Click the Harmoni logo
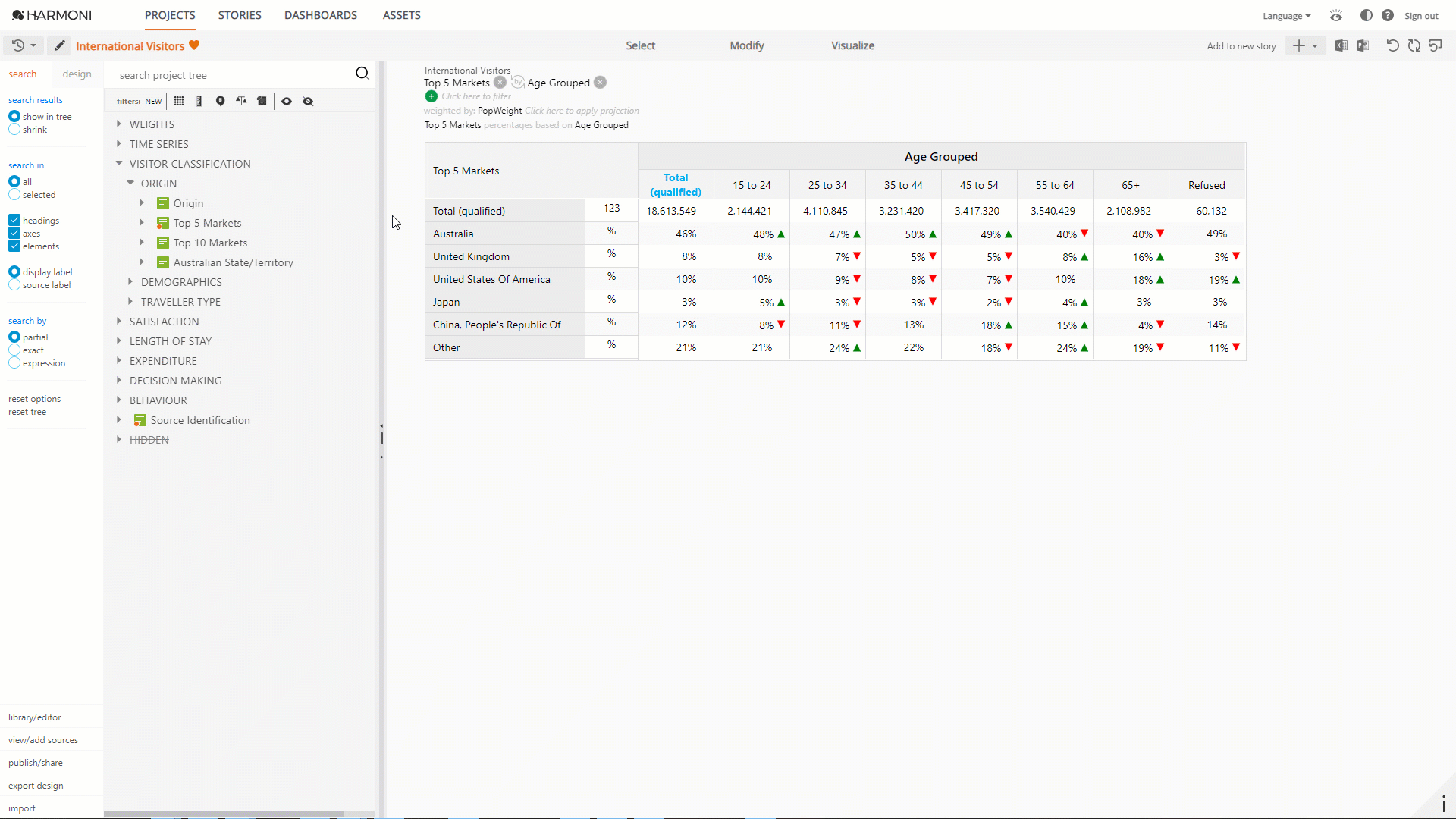This screenshot has height=819, width=1456. click(52, 15)
